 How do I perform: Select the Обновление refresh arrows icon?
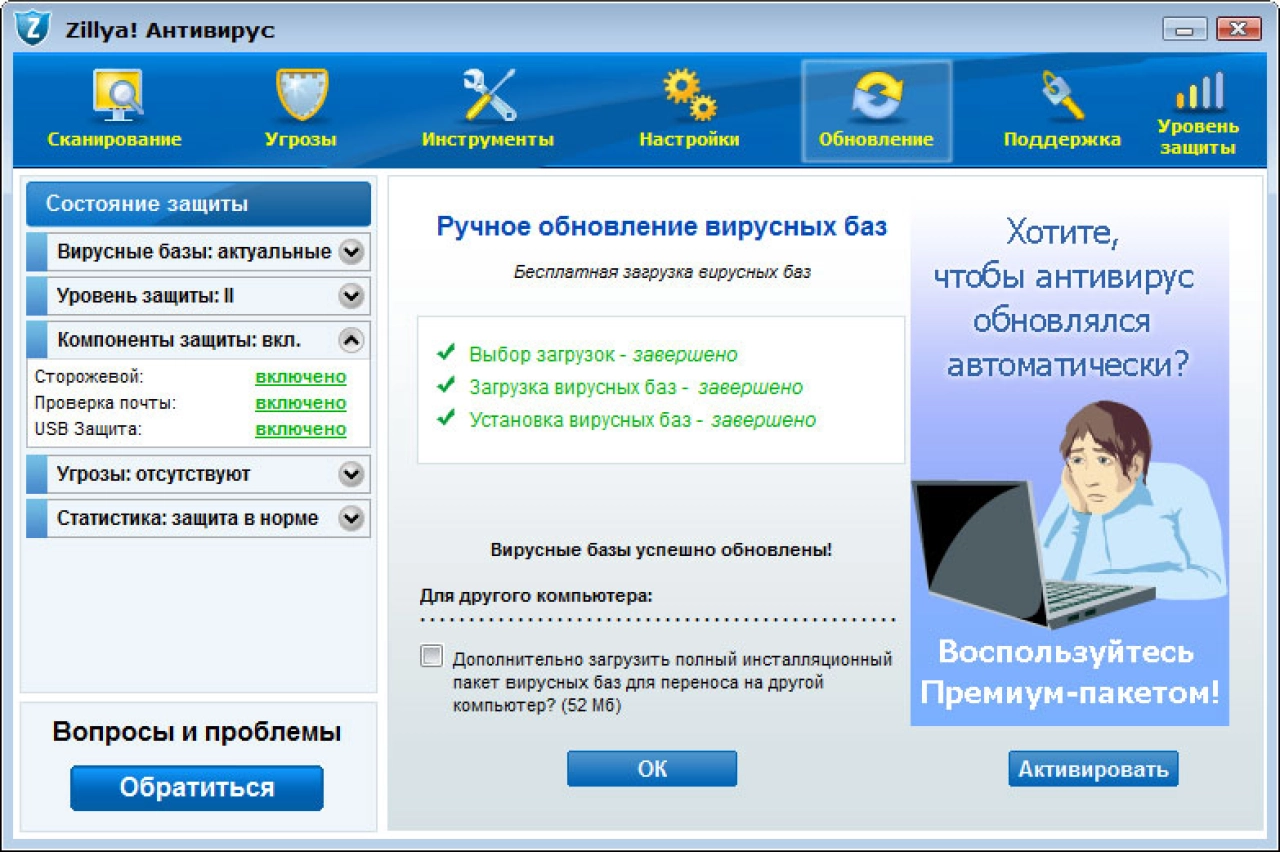coord(877,97)
